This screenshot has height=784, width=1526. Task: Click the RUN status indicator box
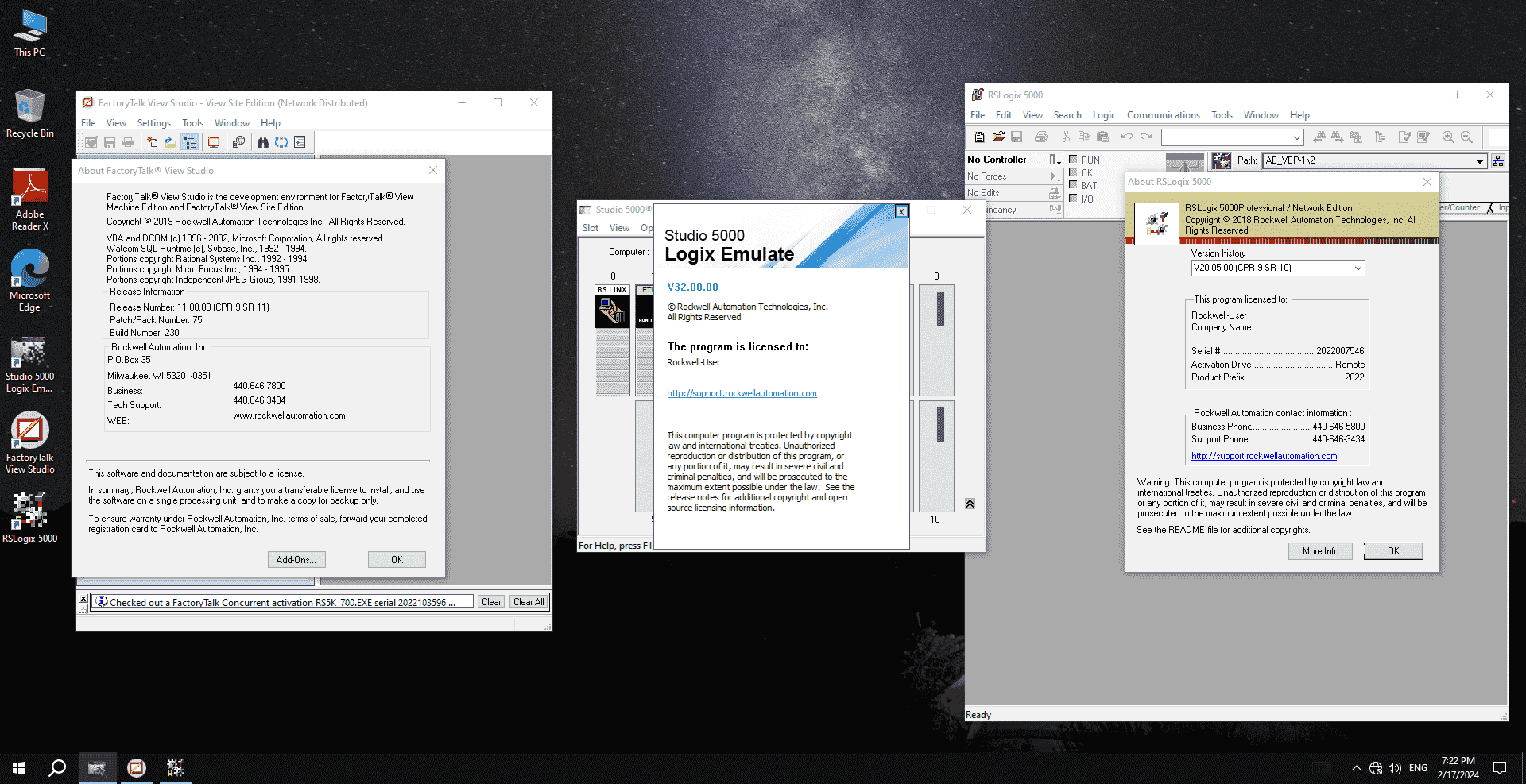1073,160
